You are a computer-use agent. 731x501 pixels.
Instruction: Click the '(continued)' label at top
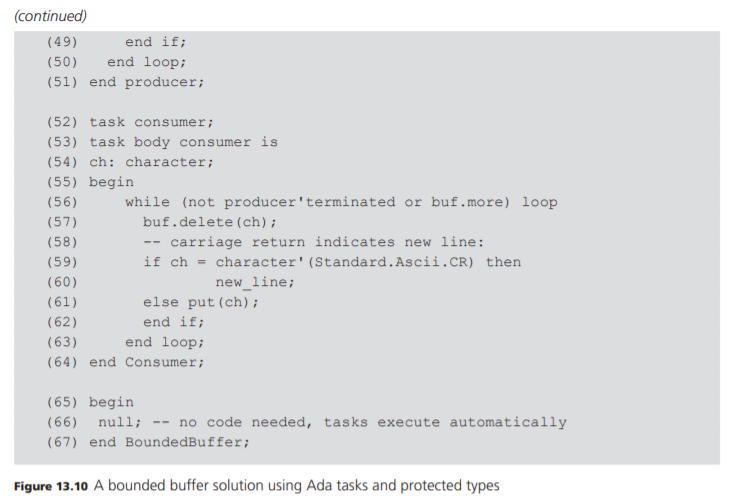tap(50, 16)
